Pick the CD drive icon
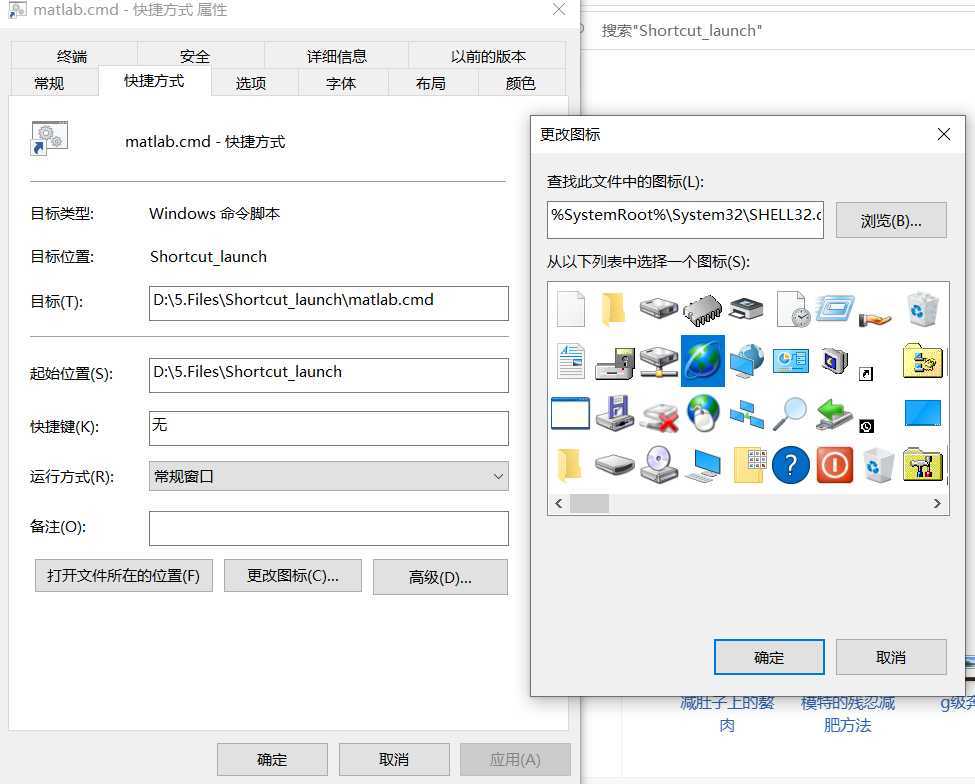Viewport: 975px width, 784px height. point(659,465)
